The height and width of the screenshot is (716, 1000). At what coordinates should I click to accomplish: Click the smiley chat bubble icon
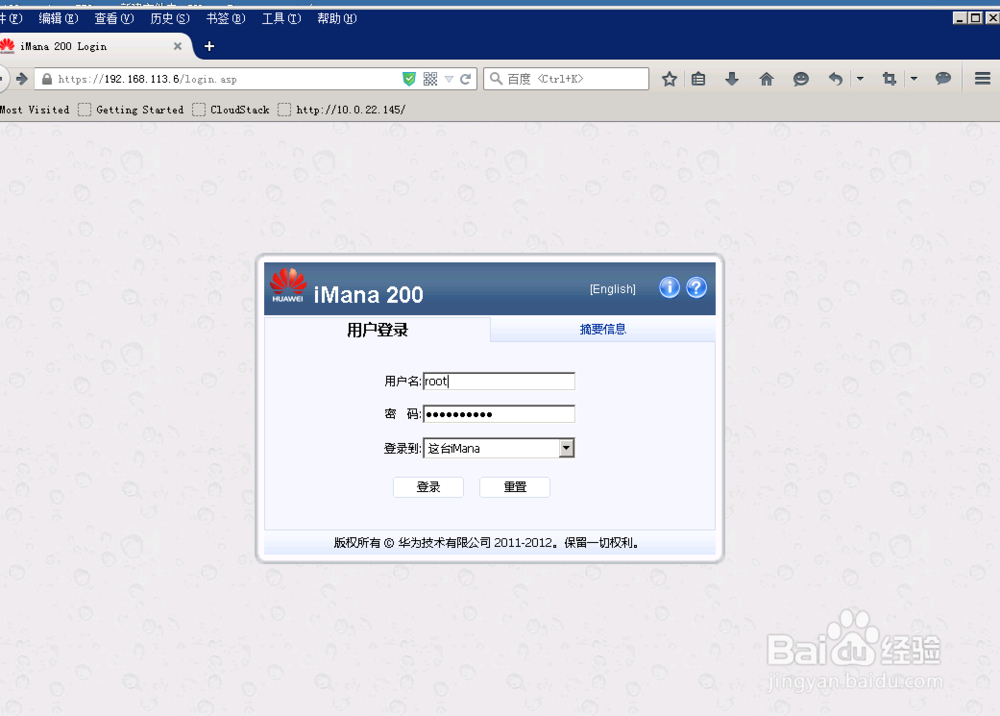(801, 79)
